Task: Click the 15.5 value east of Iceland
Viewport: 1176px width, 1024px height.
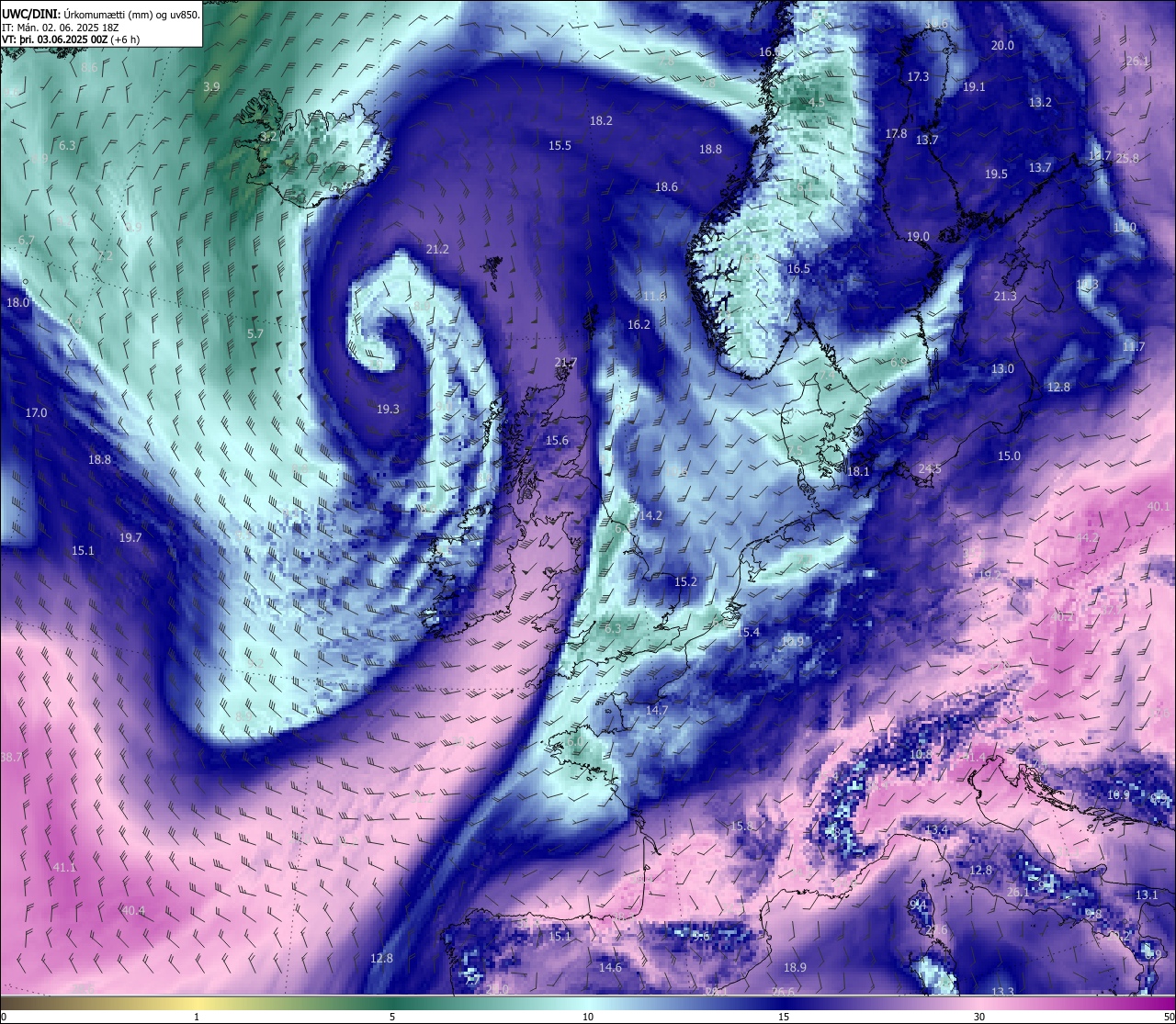Action: point(560,145)
